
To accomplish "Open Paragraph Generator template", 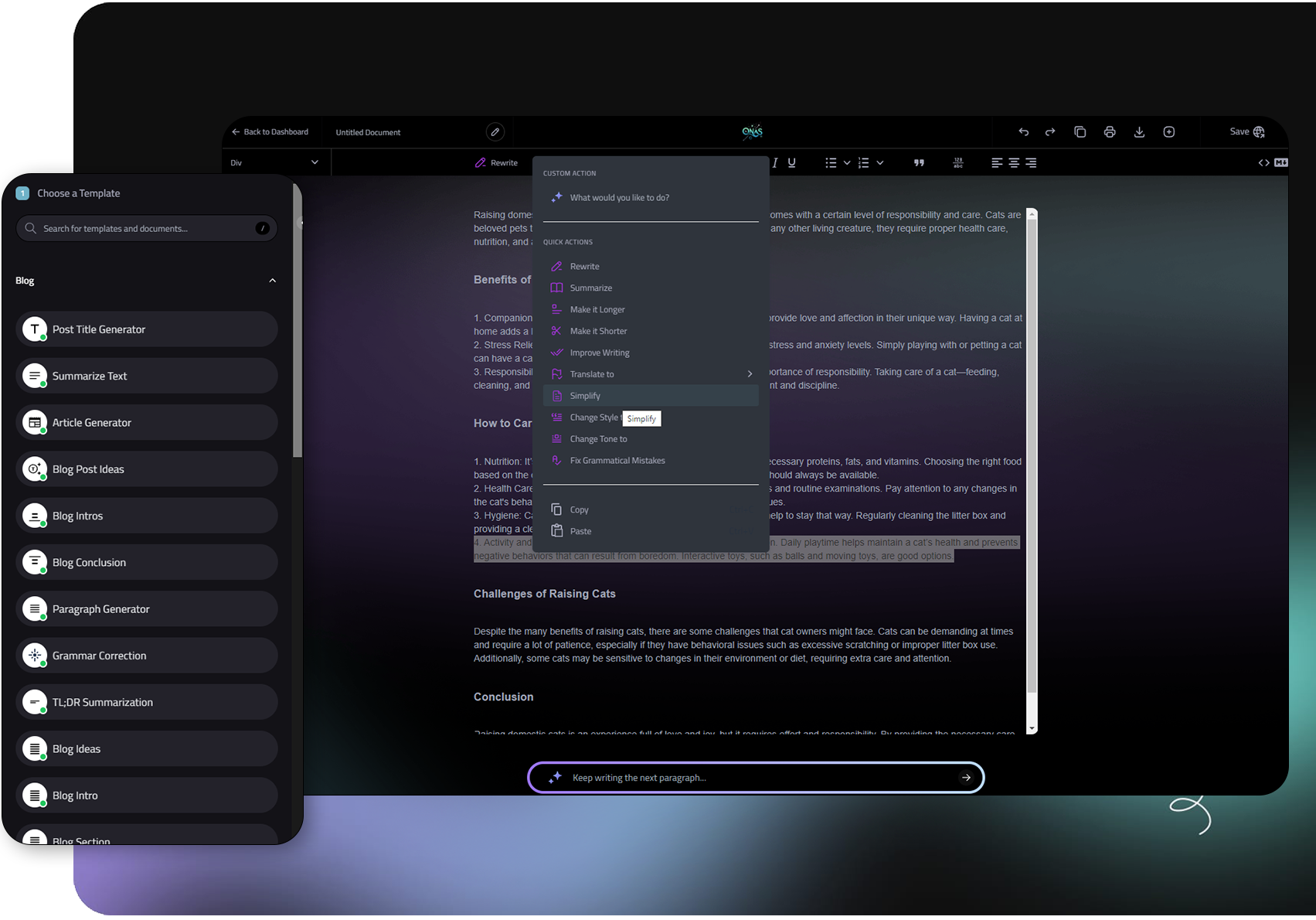I will (147, 609).
